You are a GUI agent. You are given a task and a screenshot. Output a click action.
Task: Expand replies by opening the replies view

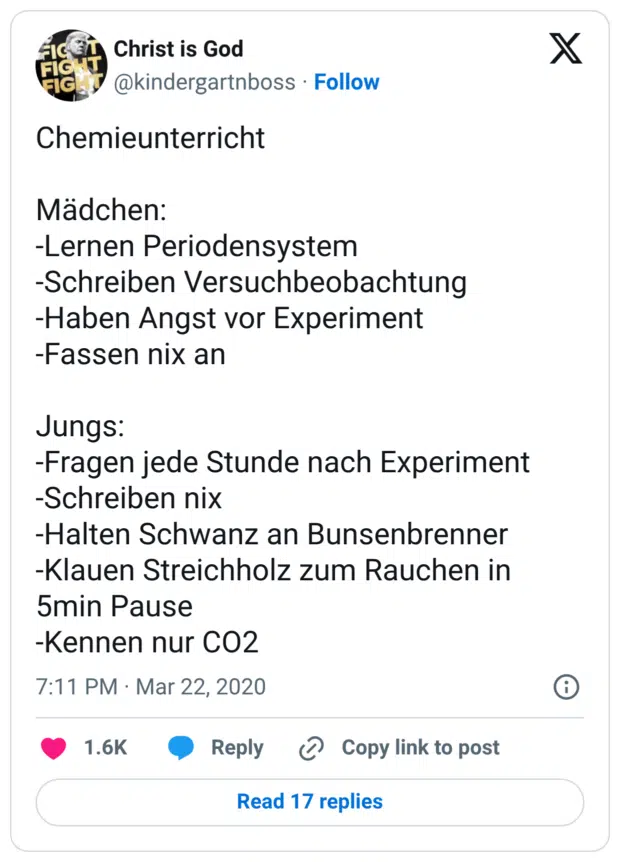click(309, 802)
